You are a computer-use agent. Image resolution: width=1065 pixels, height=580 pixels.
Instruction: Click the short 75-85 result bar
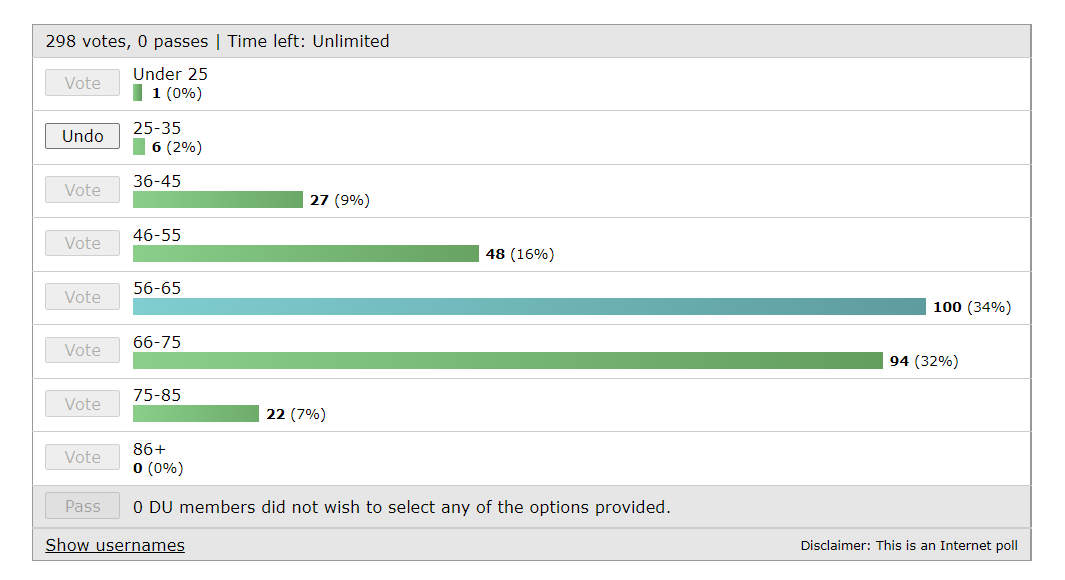(195, 414)
